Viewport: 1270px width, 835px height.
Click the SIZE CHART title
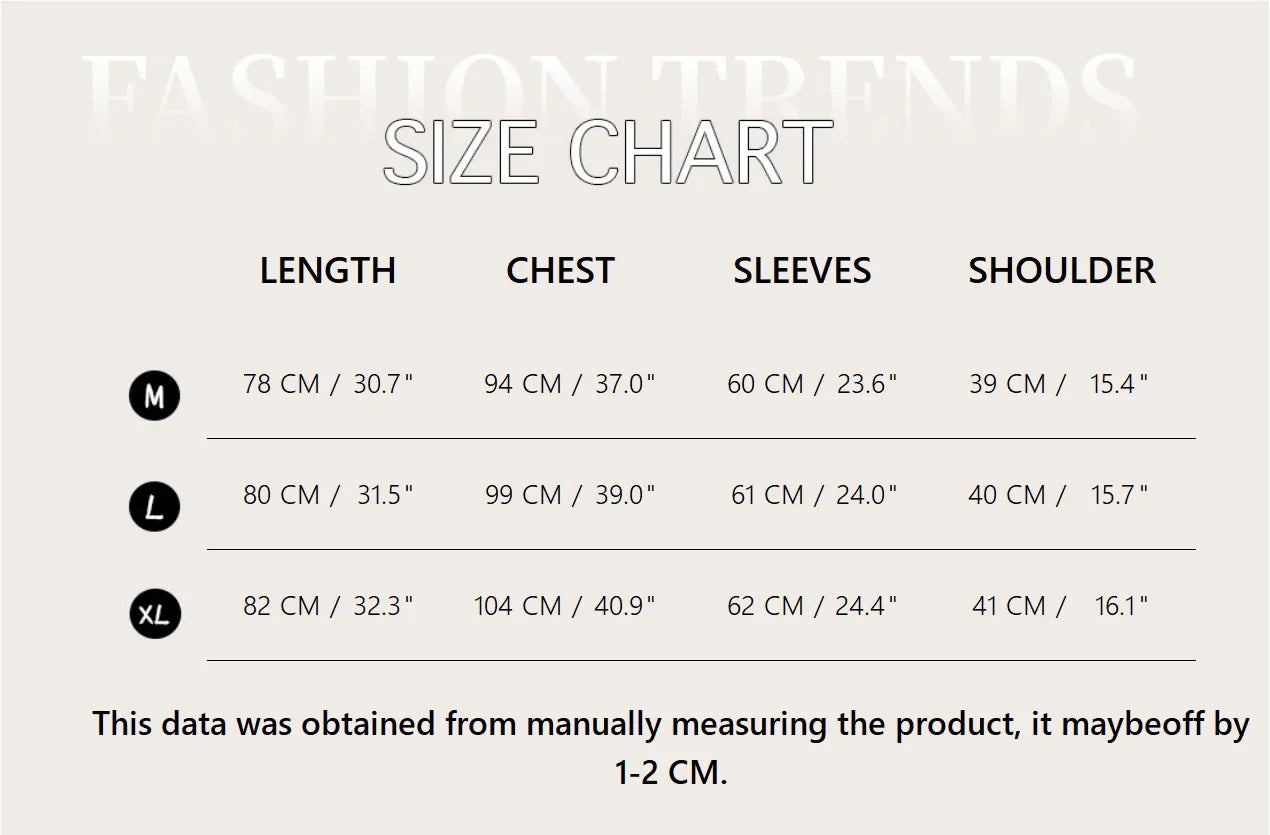pos(607,152)
